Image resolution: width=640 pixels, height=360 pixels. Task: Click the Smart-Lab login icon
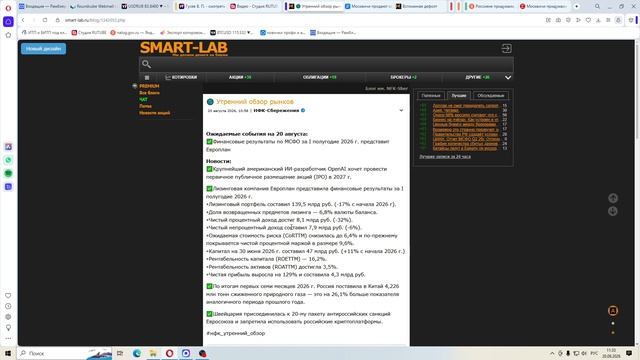point(506,49)
